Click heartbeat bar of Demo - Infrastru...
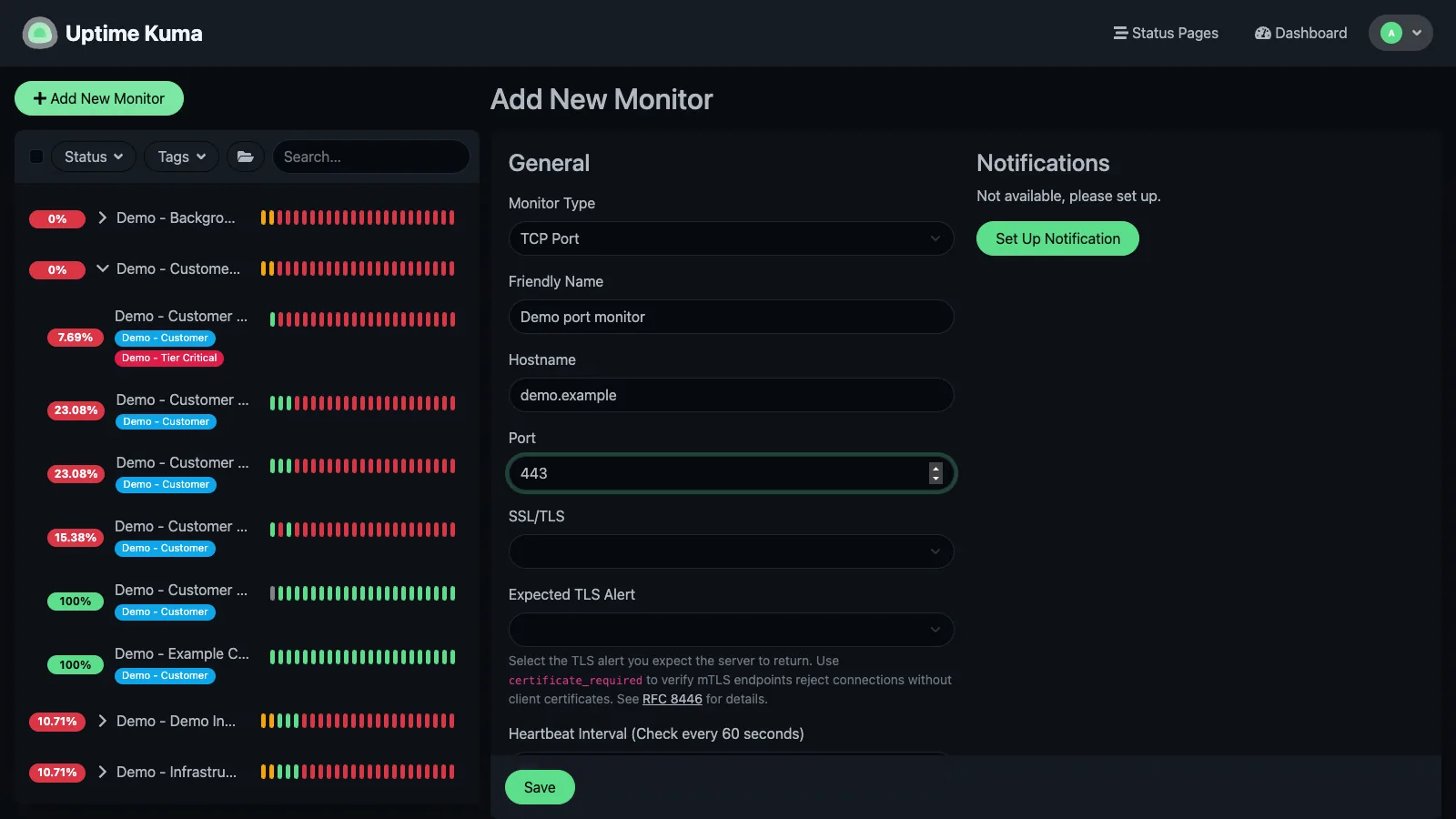 [358, 772]
